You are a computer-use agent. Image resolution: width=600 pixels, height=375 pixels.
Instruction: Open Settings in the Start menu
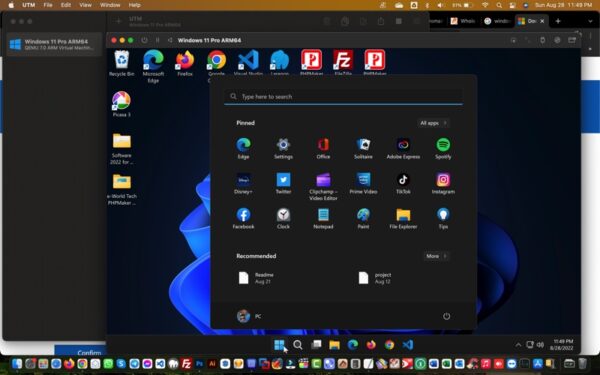pos(283,148)
